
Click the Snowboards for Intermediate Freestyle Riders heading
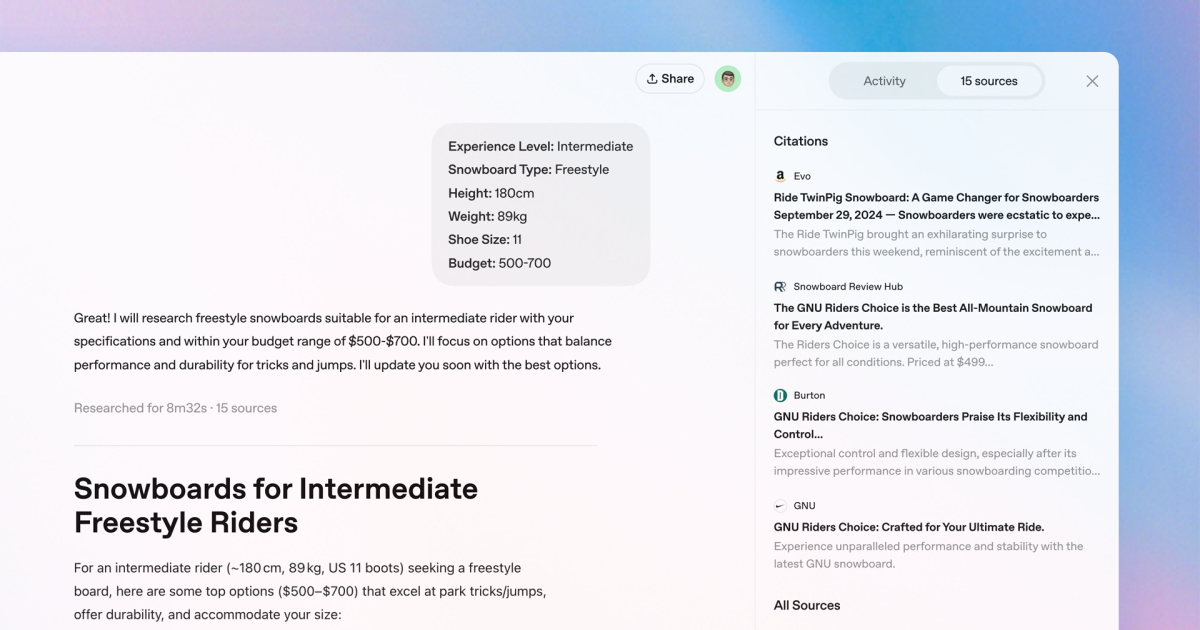[x=276, y=505]
